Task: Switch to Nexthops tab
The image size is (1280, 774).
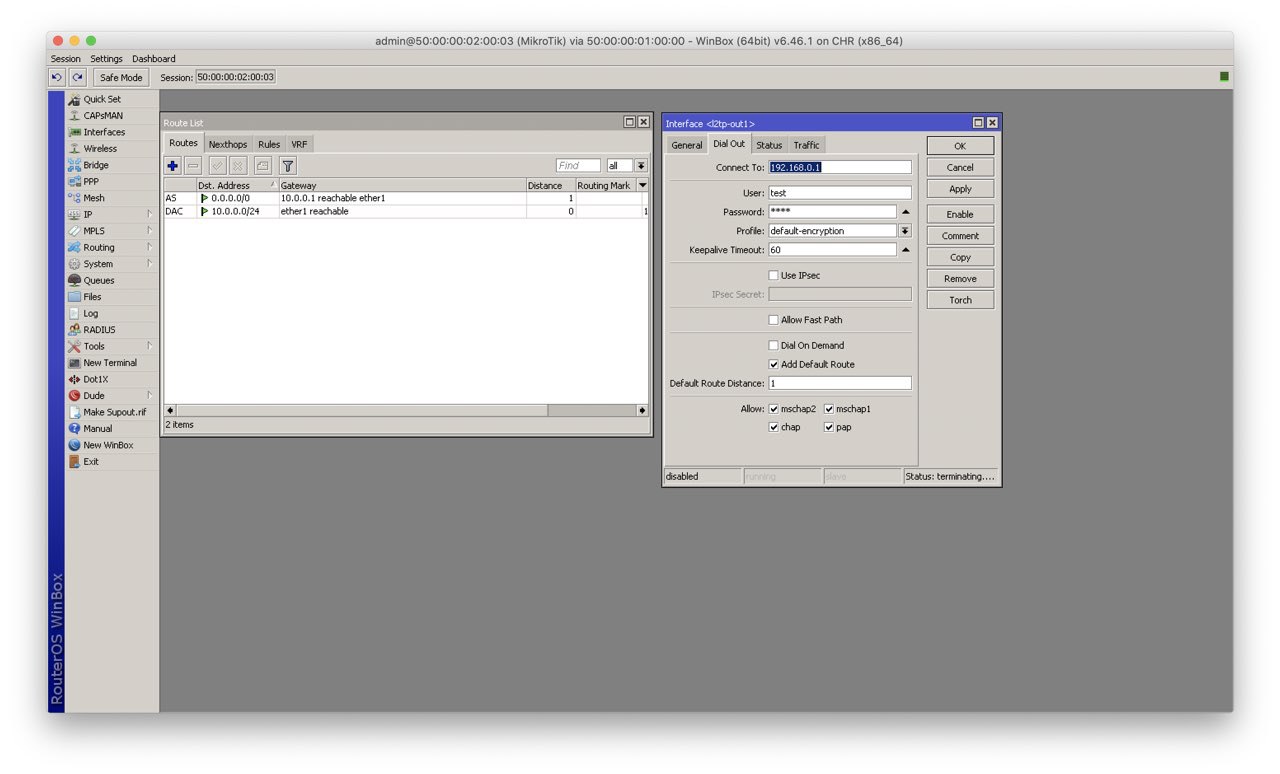Action: pos(228,145)
